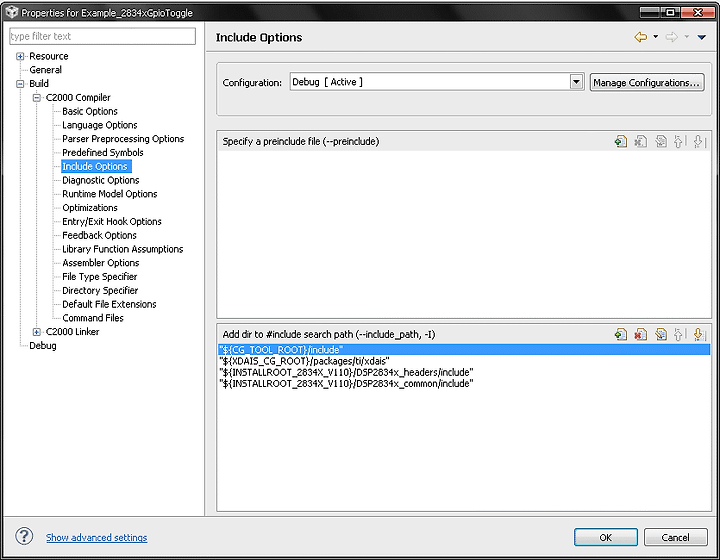Open the forward-history dropdown arrow
Screen dimensions: 720x560
pos(687,37)
